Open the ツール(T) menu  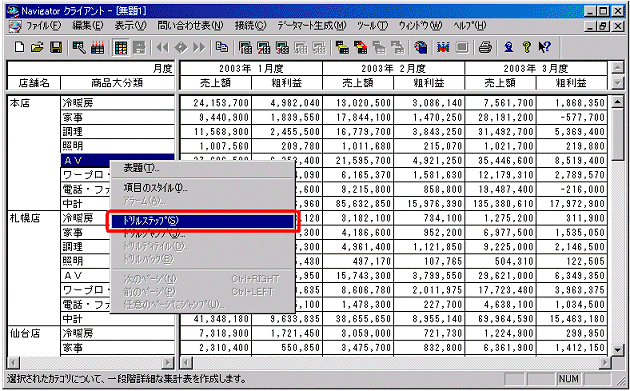[x=372, y=26]
